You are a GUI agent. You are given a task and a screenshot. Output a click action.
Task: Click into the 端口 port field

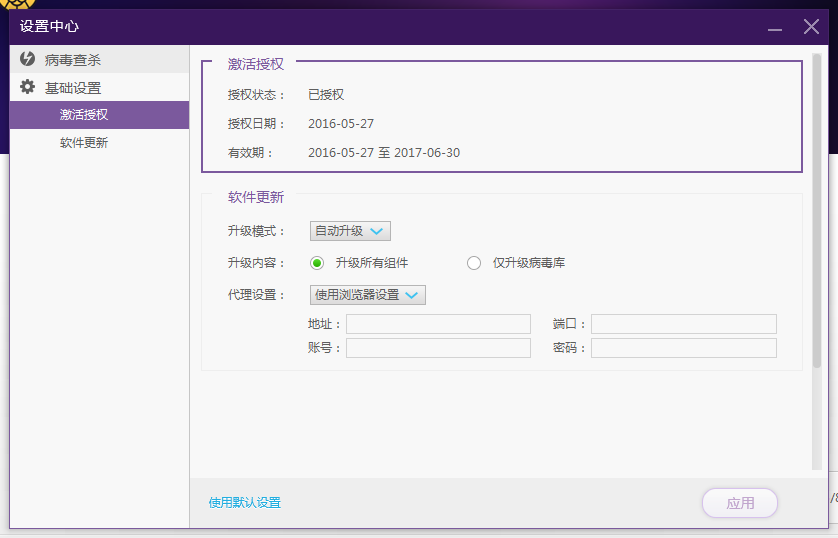683,324
